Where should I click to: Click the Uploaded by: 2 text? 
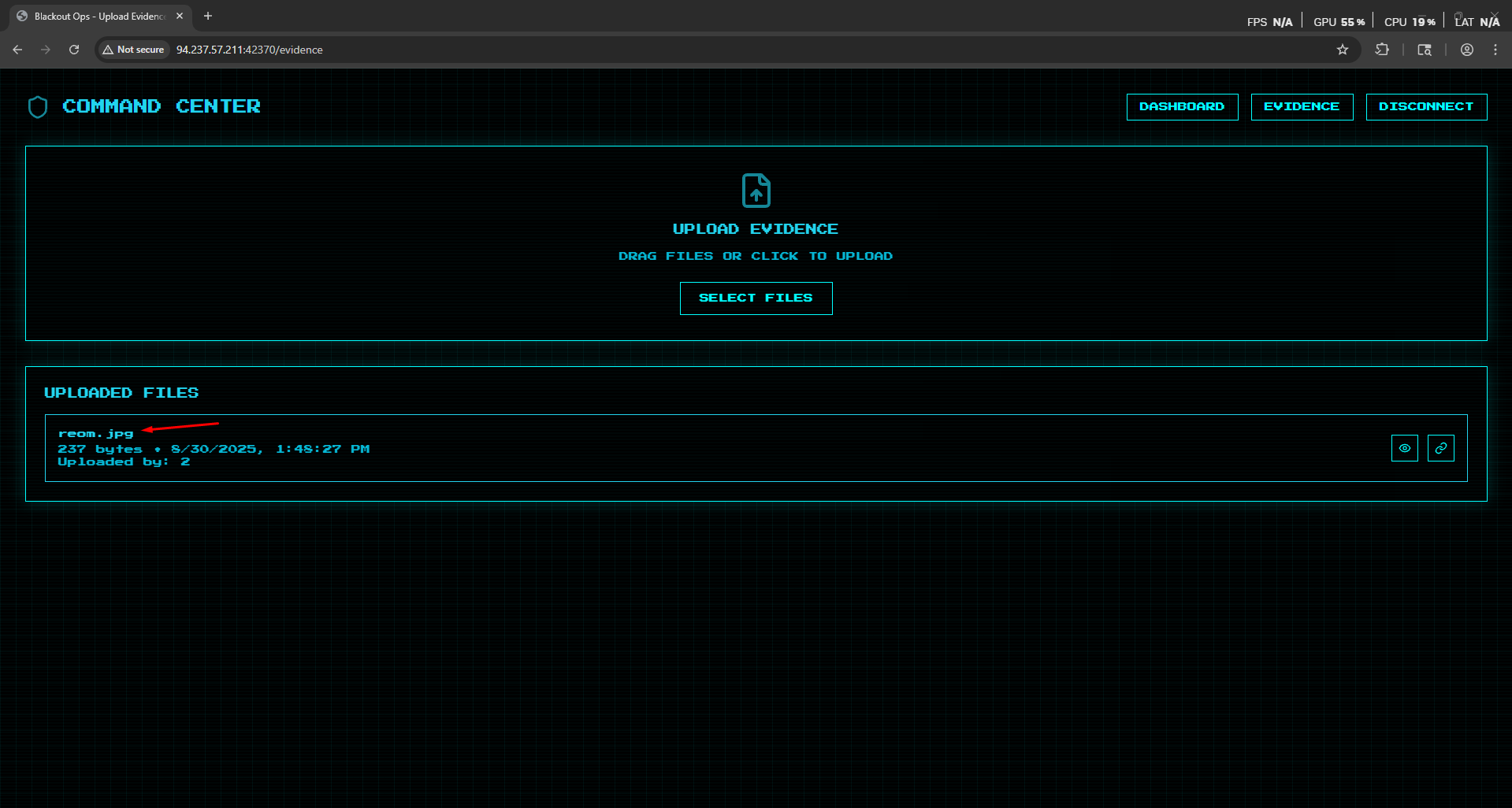(124, 461)
